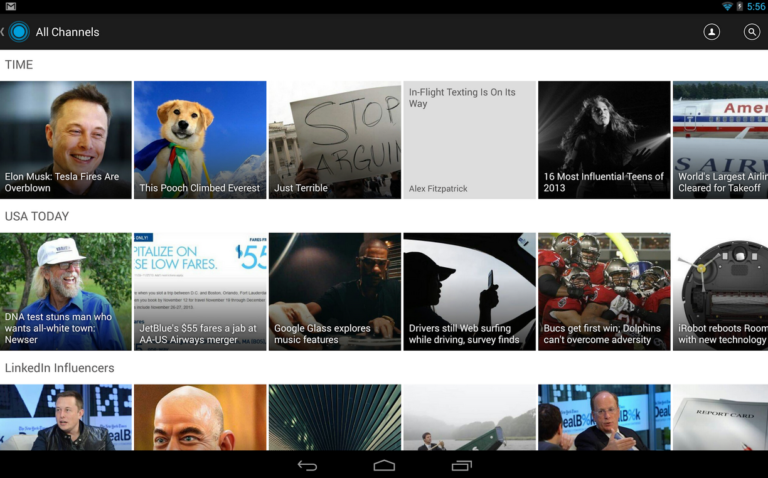
Task: Open the recent apps button
Action: (461, 466)
